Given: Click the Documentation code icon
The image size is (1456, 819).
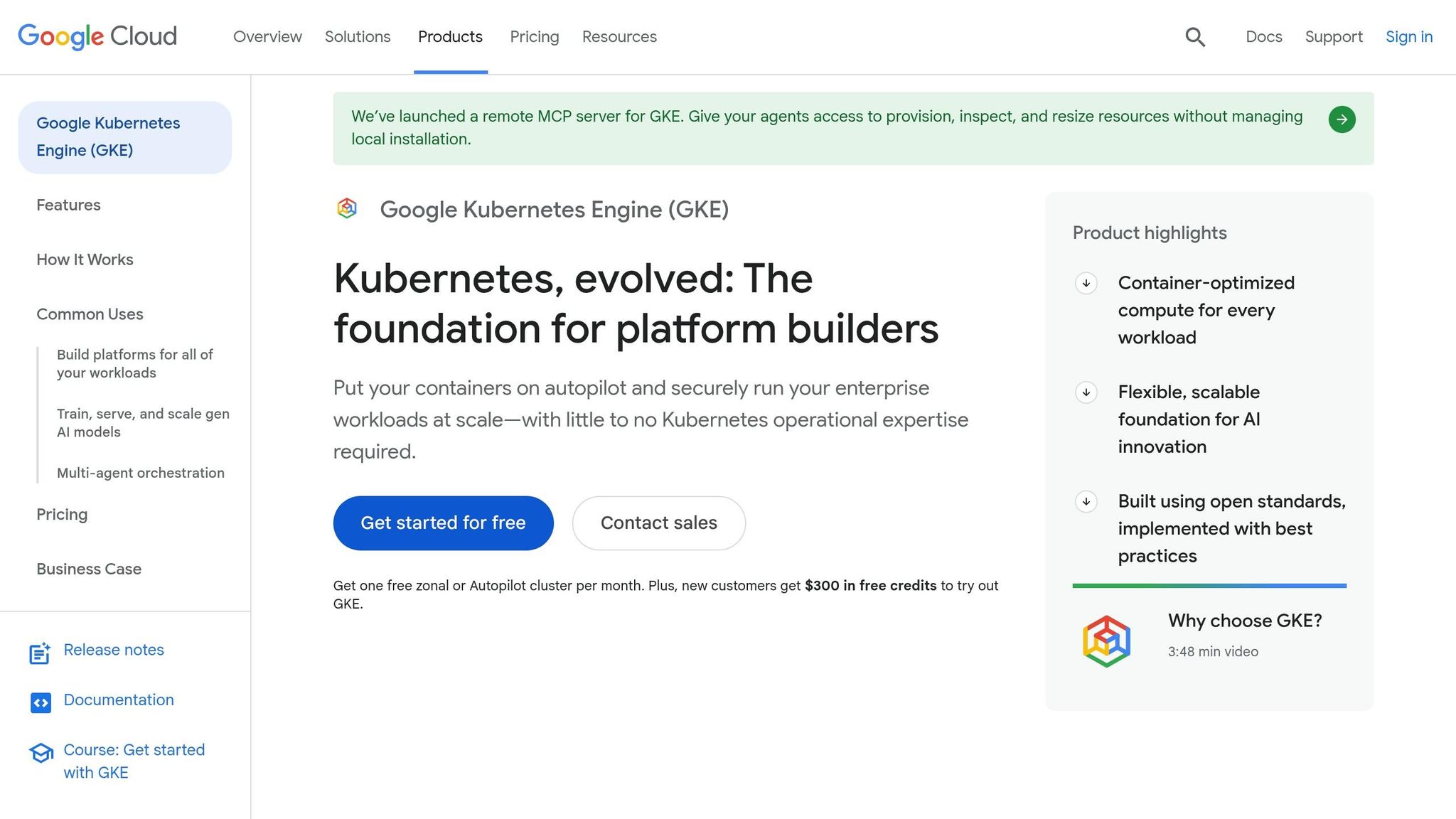Looking at the screenshot, I should pos(41,702).
